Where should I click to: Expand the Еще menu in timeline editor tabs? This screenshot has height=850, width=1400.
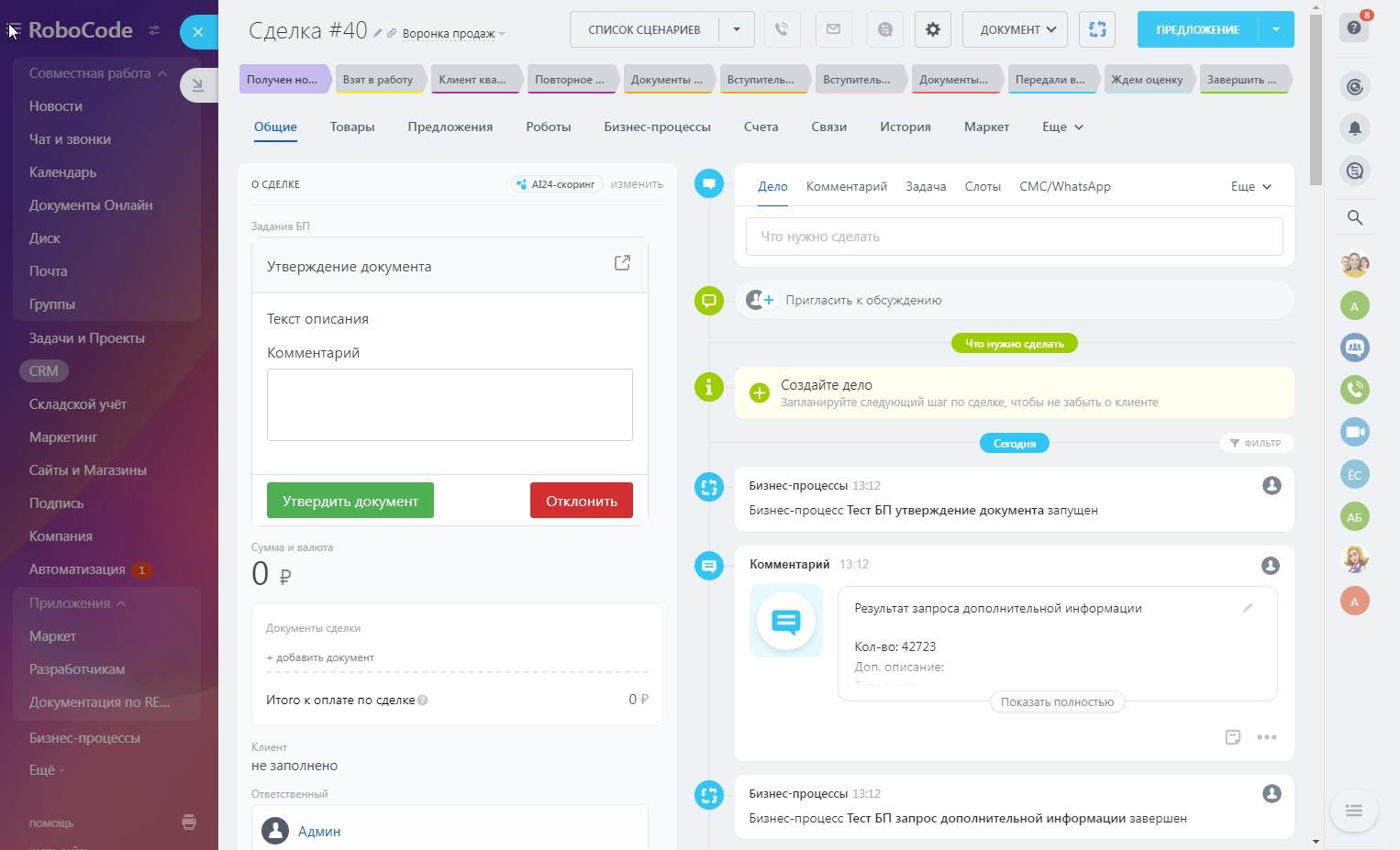pos(1251,186)
